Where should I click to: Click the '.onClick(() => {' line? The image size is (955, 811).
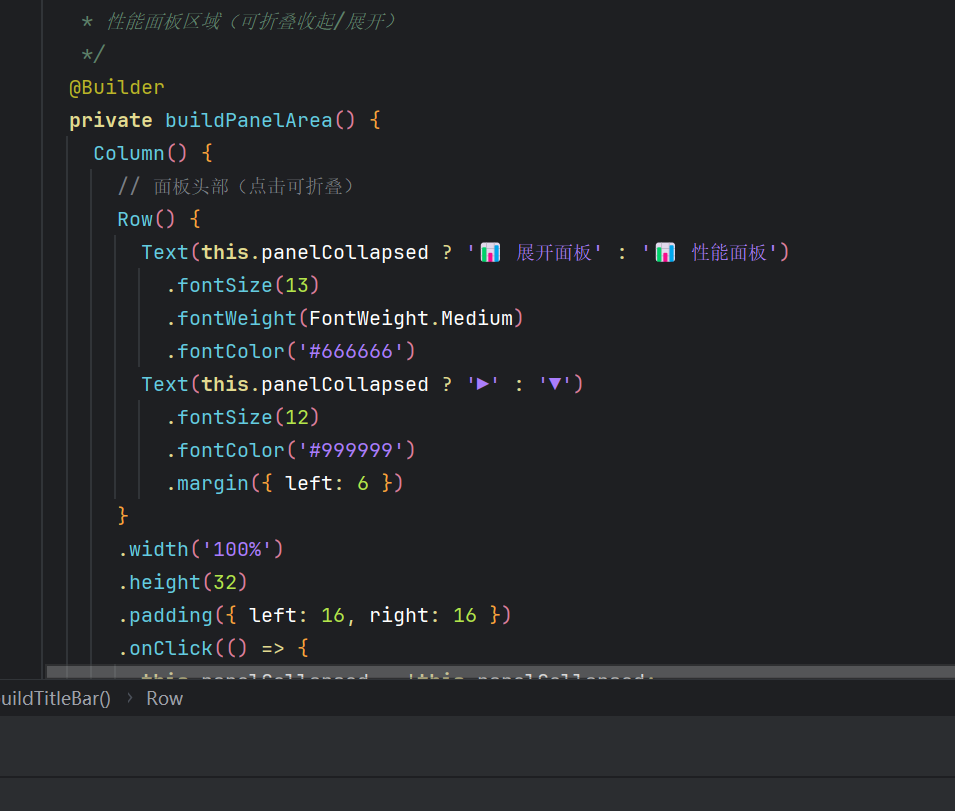[213, 648]
